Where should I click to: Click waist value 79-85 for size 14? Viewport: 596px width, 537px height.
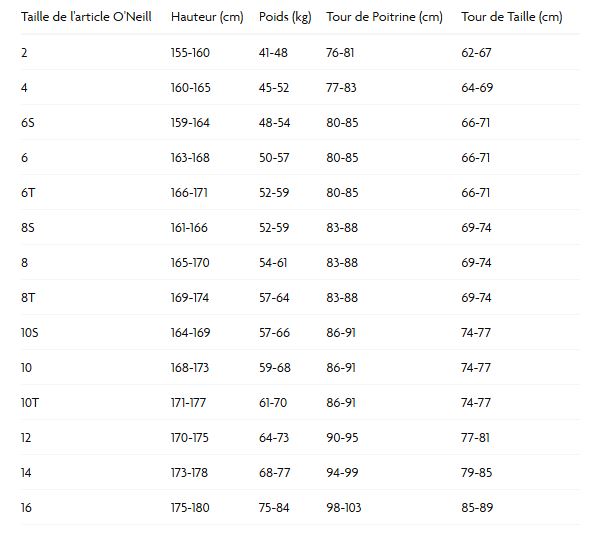point(477,472)
